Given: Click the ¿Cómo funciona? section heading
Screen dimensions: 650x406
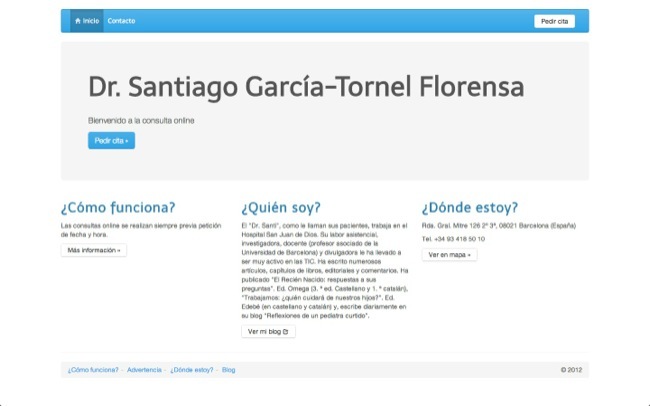Looking at the screenshot, I should pos(118,208).
